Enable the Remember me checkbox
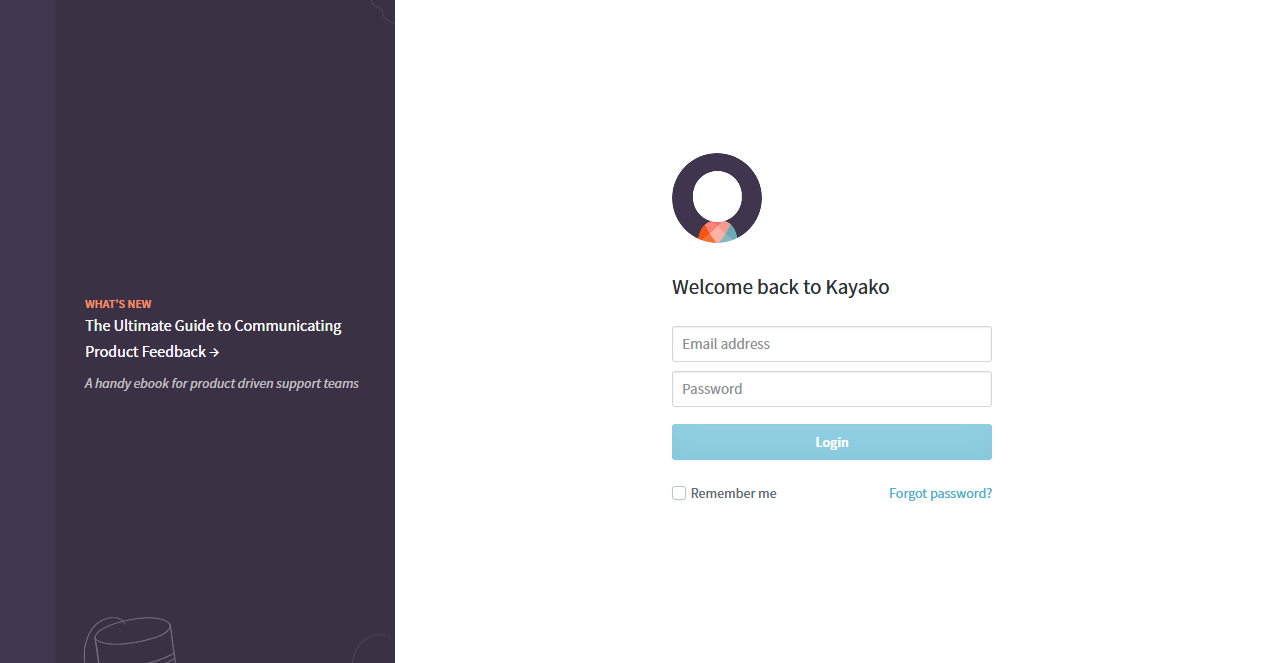1266x663 pixels. pos(679,493)
